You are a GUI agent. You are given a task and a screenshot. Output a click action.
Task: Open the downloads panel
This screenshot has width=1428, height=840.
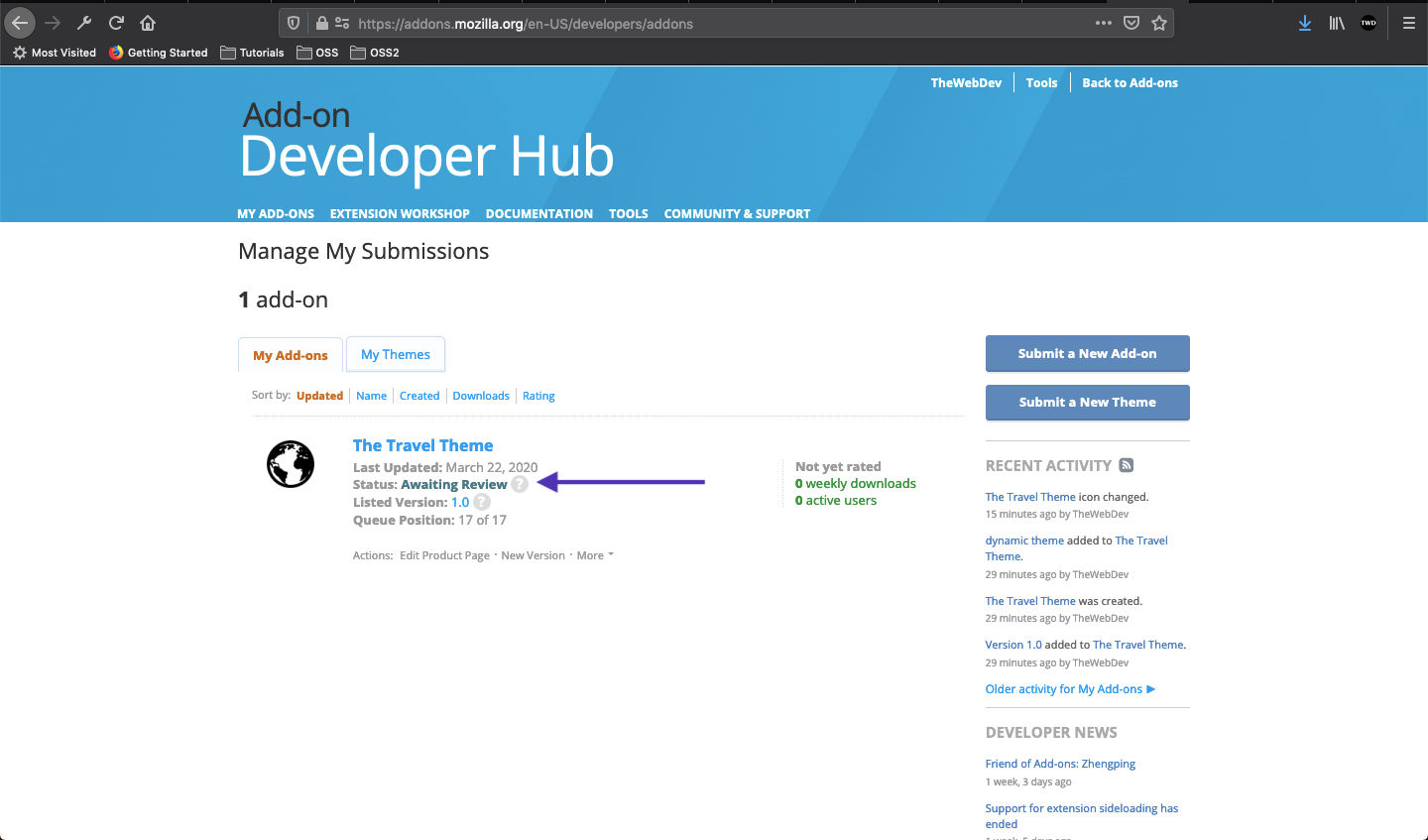coord(1305,23)
